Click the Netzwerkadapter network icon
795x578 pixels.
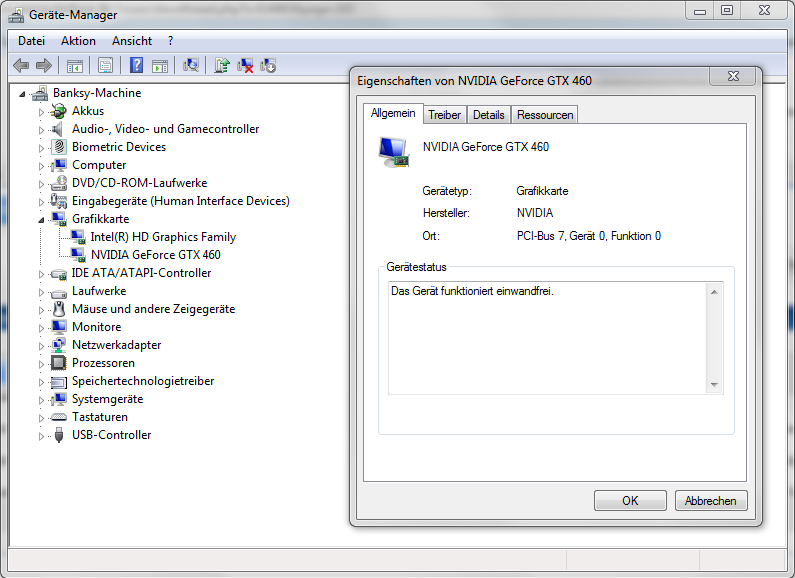[x=59, y=345]
